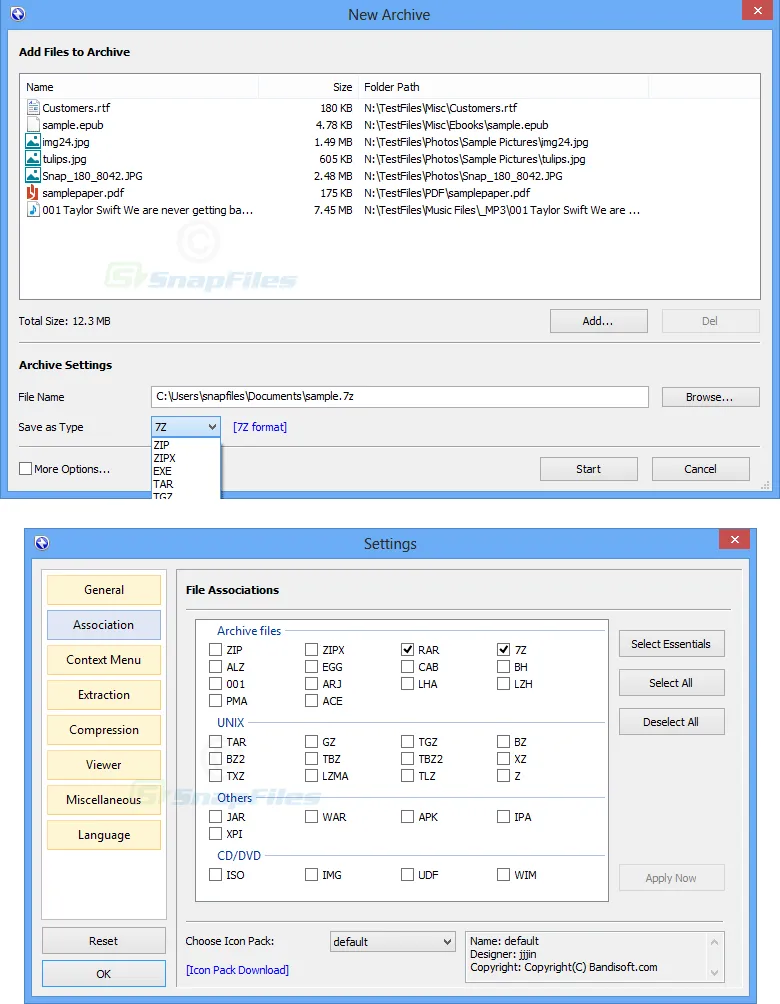Screen dimensions: 780x1004
Task: Open the Association settings tab
Action: tap(104, 625)
